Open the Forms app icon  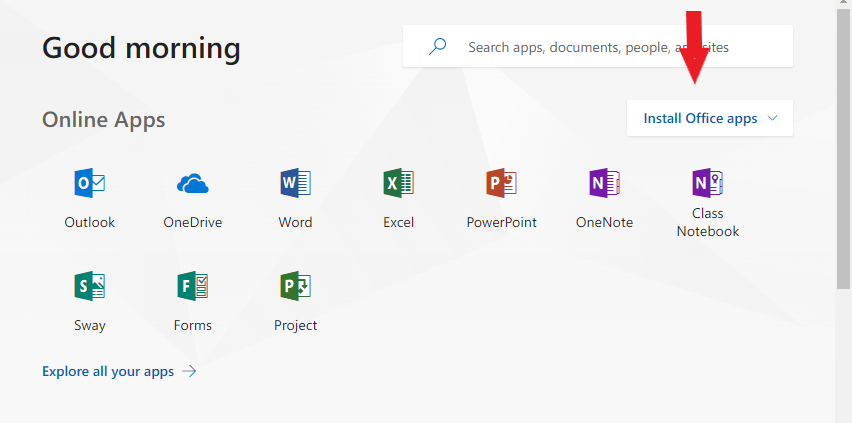coord(192,286)
